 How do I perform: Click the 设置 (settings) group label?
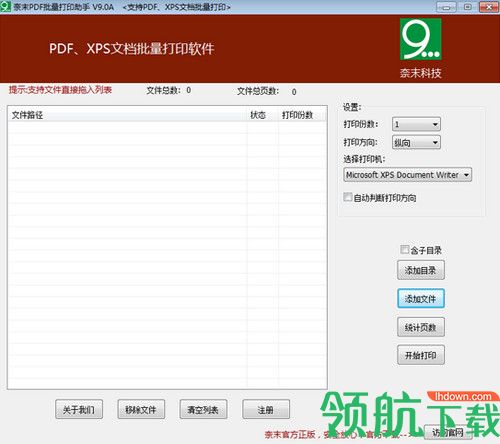352,107
